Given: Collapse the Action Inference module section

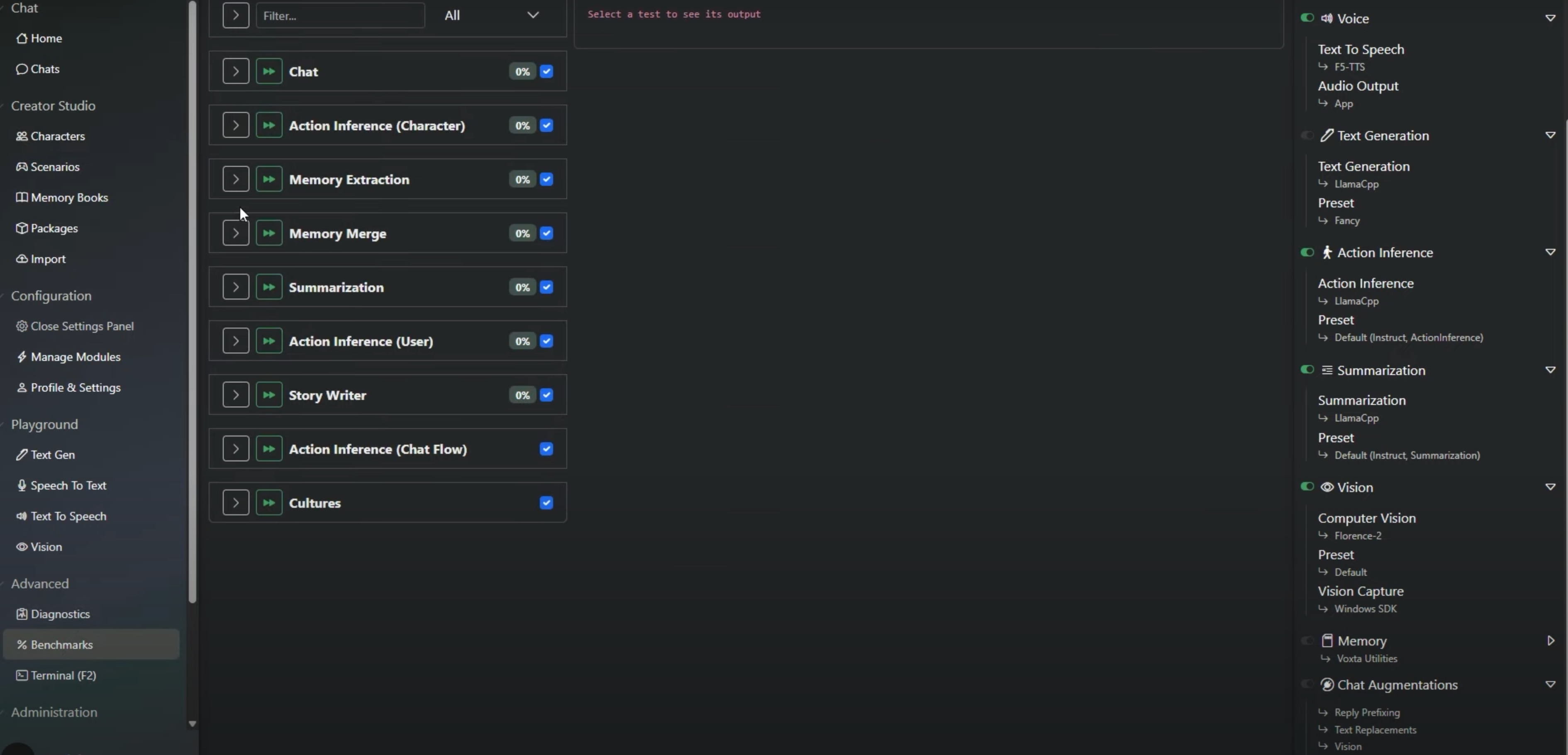Looking at the screenshot, I should click(1550, 252).
